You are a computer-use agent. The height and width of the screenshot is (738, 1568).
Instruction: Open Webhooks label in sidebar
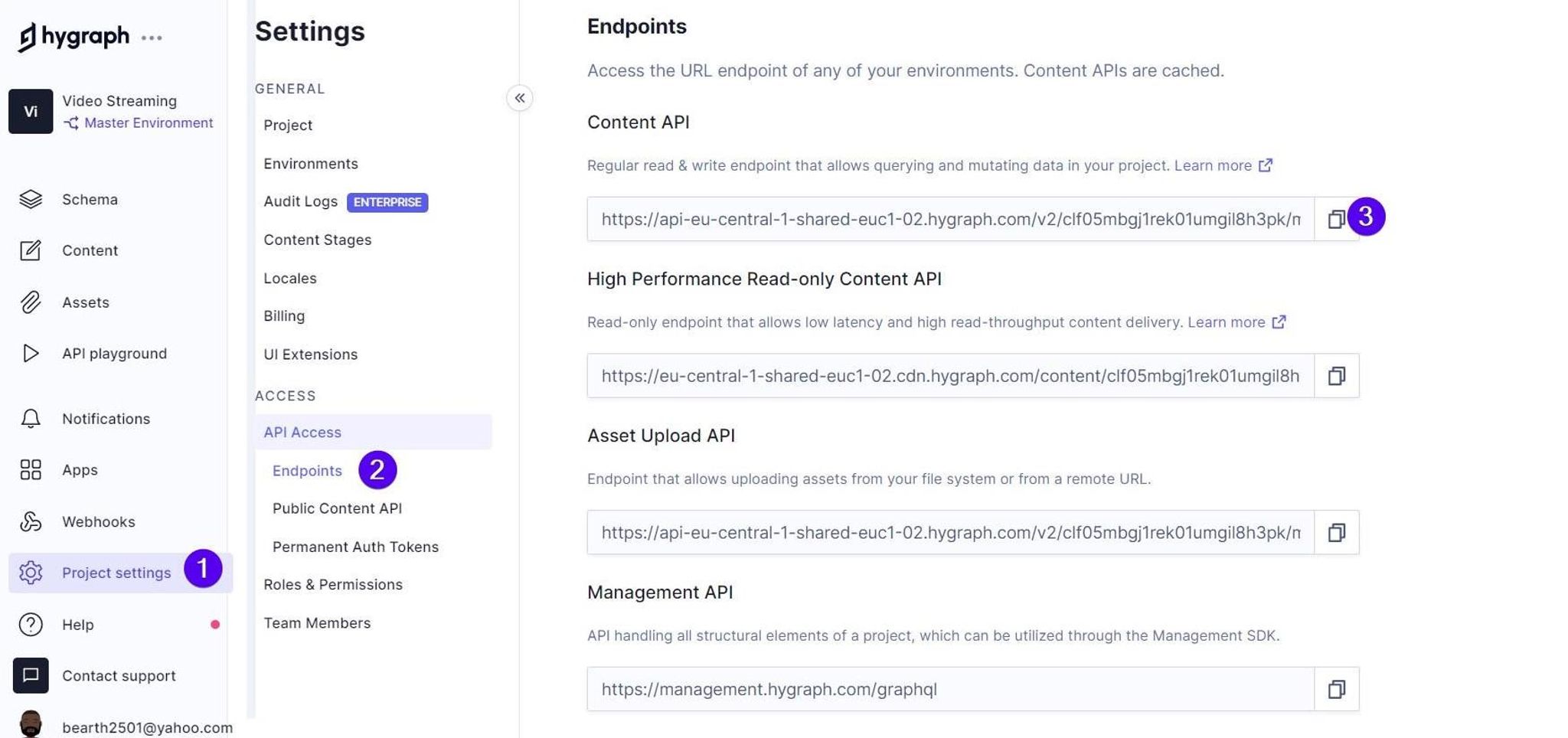coord(98,521)
